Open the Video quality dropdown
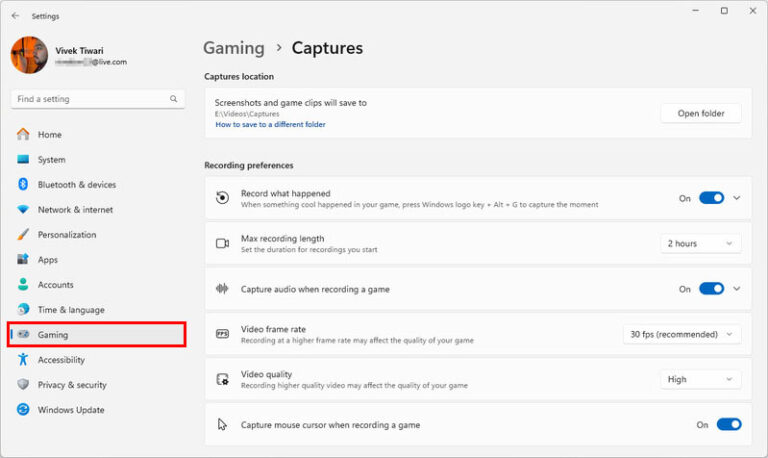The image size is (768, 458). [x=700, y=380]
